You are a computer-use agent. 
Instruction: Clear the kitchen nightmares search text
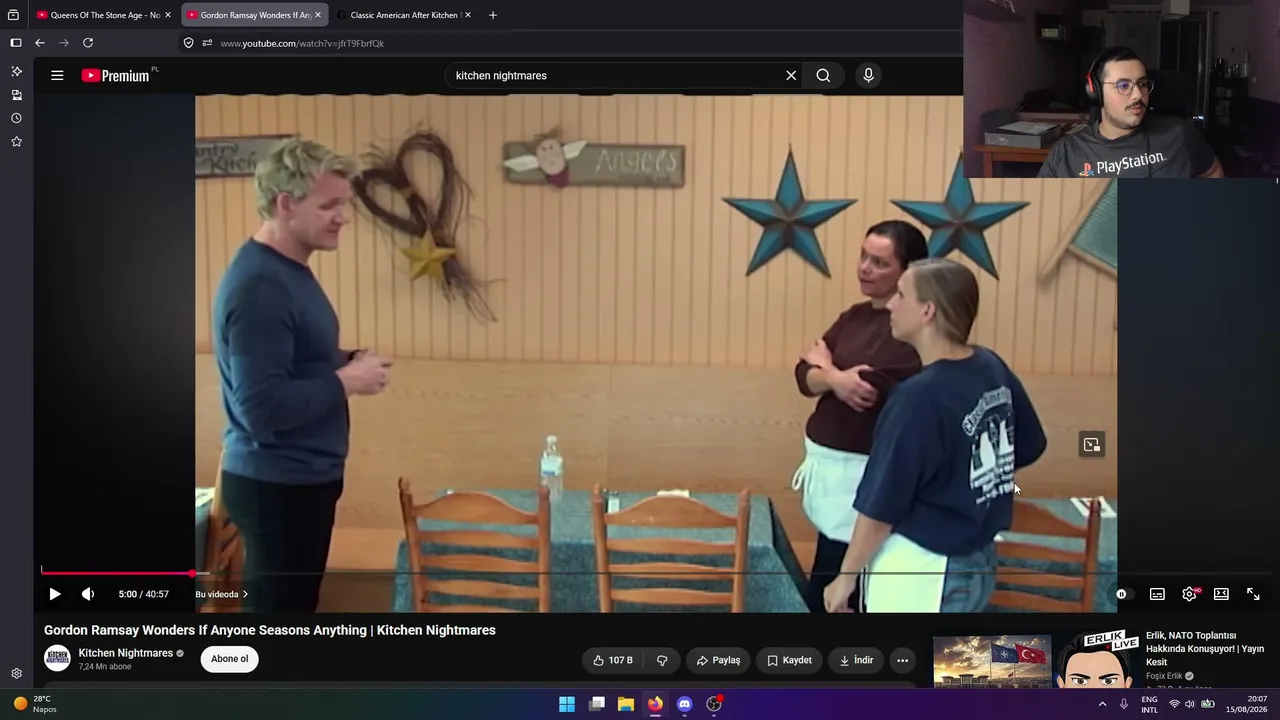(791, 75)
